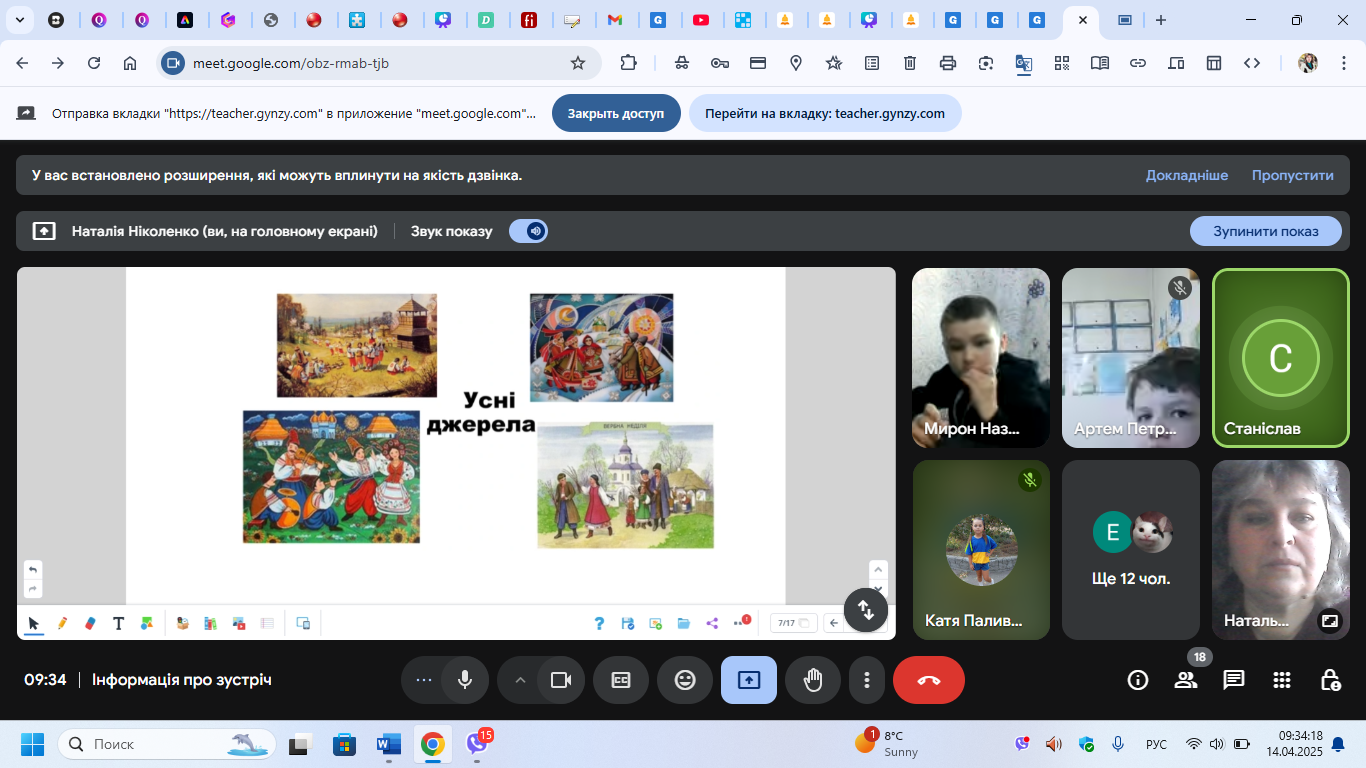Show participants list with 18 badge
This screenshot has height=768, width=1366.
[x=1186, y=680]
